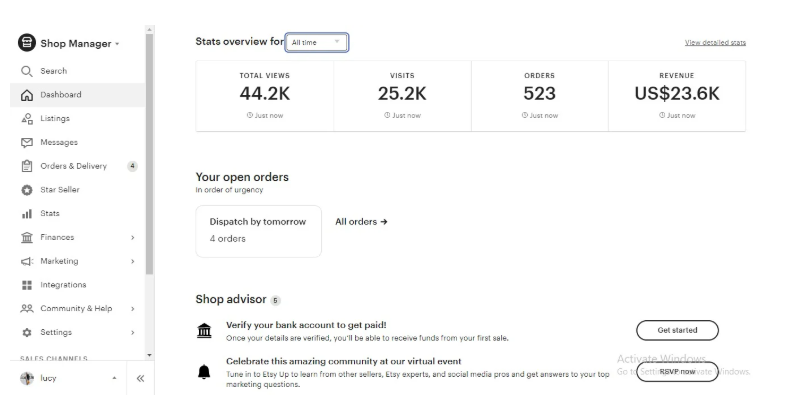Open Listings from the sidebar
Screen dimensions: 808x395
click(x=77, y=118)
